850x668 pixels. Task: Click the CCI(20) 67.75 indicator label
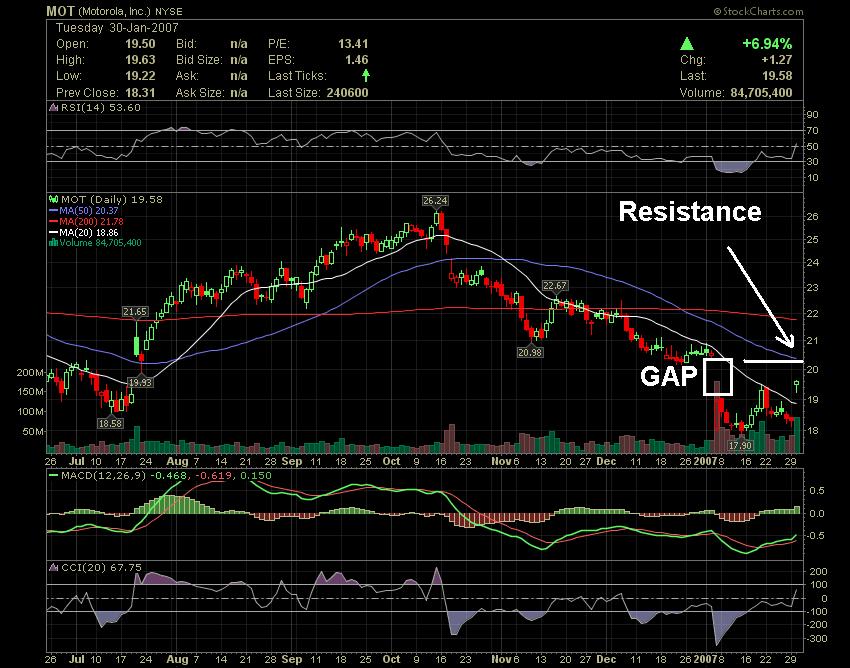coord(101,567)
